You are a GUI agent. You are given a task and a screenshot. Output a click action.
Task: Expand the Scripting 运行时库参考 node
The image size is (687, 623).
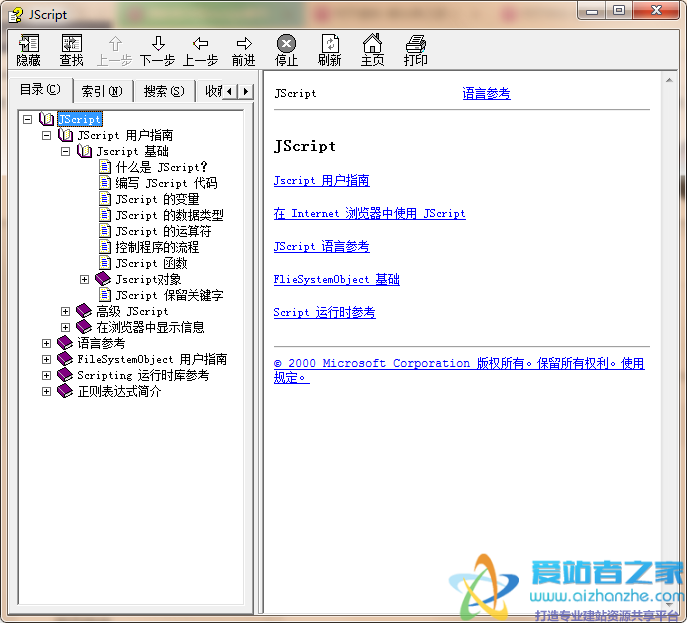click(x=46, y=375)
